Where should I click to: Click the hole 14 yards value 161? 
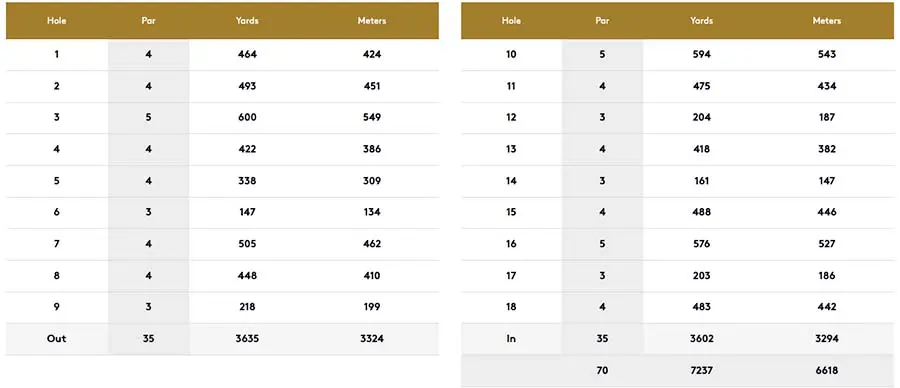pos(701,181)
